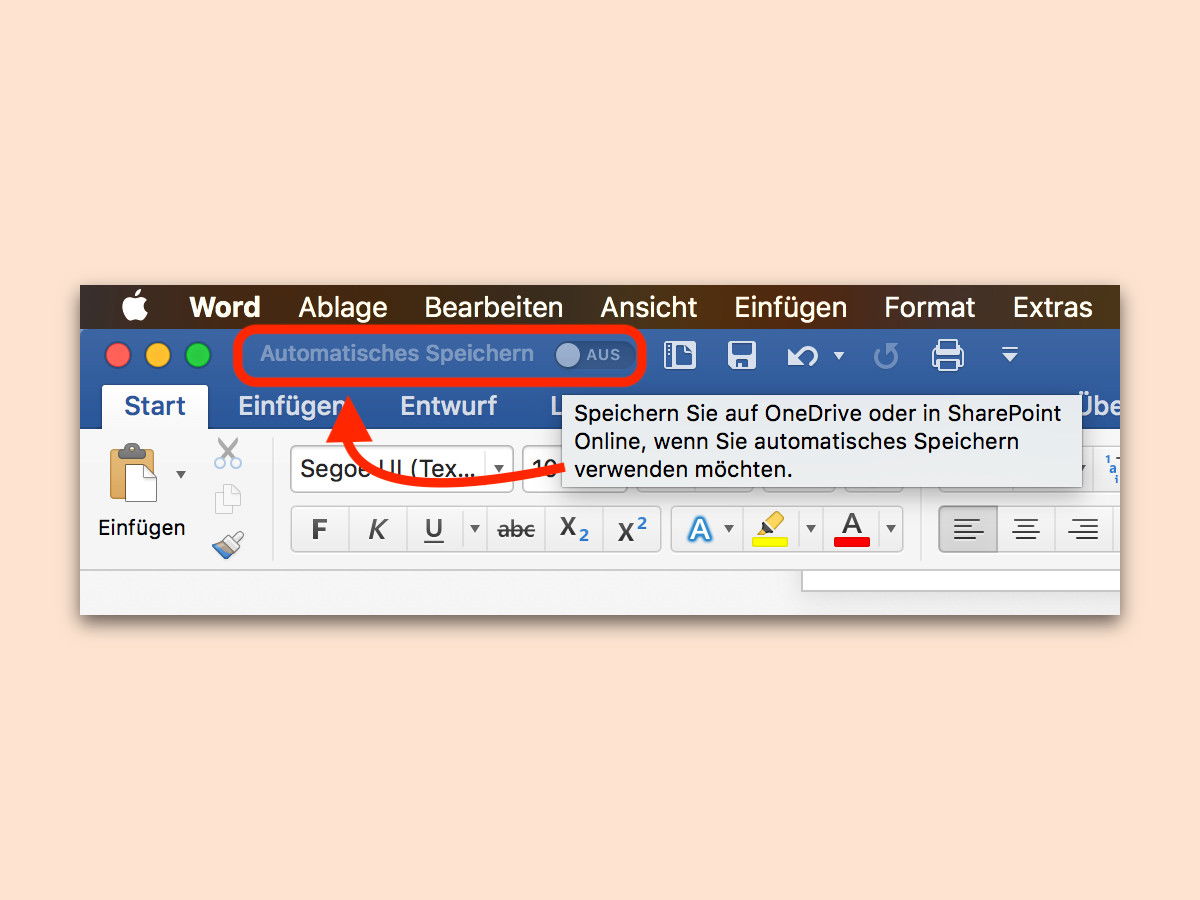Image resolution: width=1200 pixels, height=900 pixels.
Task: Click the Cut scissors icon
Action: click(228, 453)
